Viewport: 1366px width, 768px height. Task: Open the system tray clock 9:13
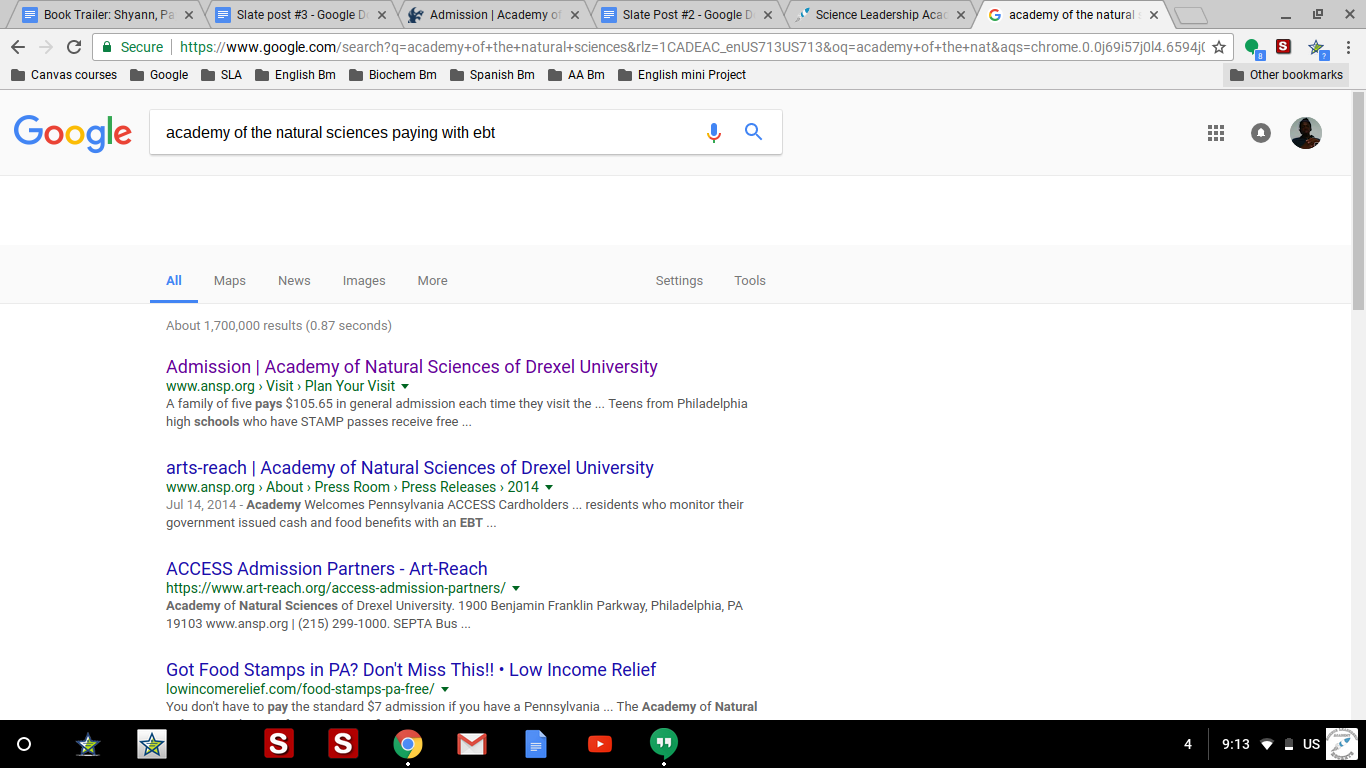click(1236, 744)
